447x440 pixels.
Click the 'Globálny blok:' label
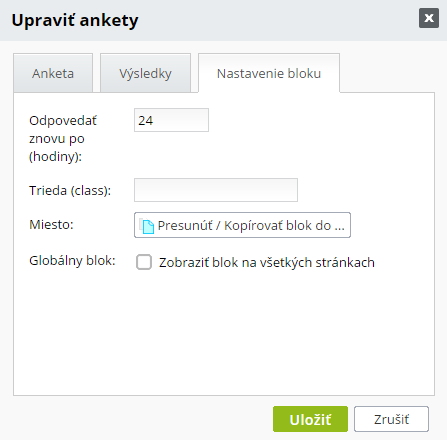72,260
